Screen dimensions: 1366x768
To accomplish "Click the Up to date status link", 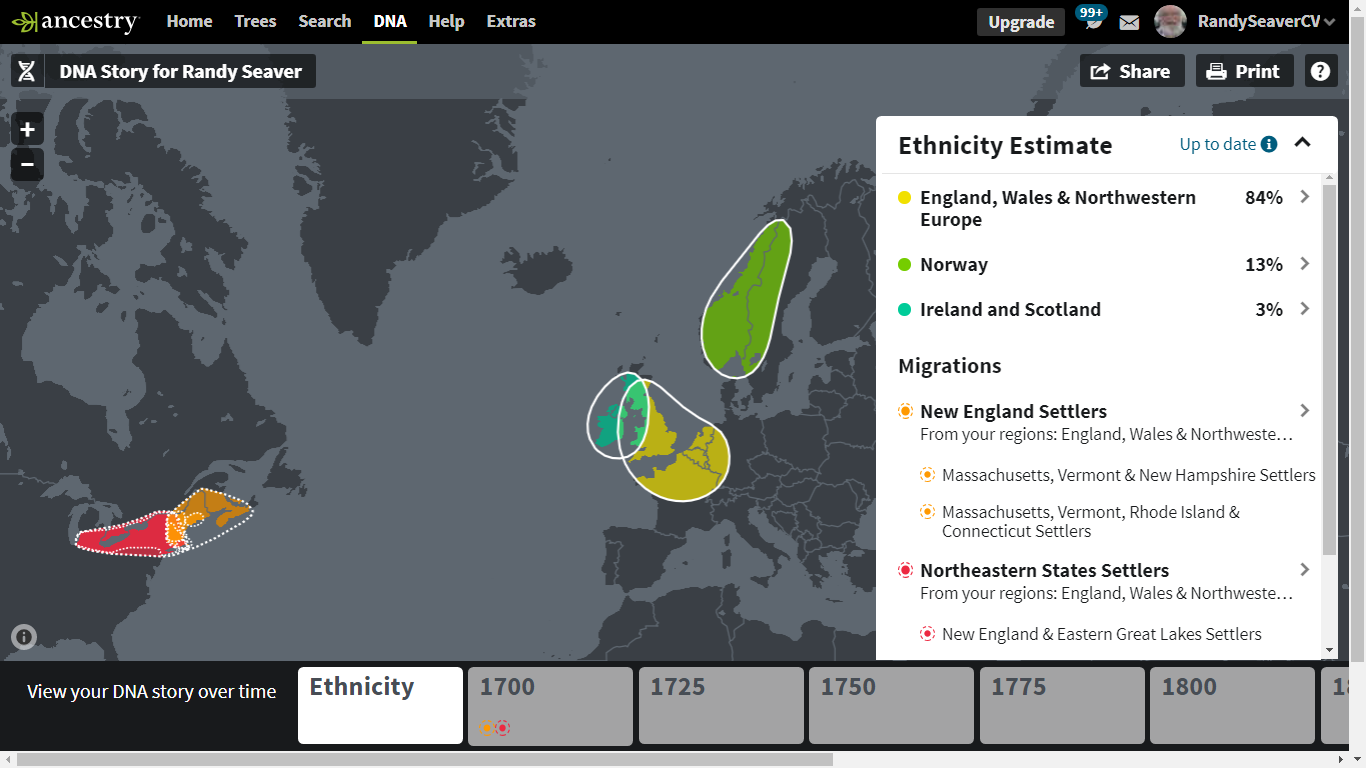I will tap(1218, 144).
